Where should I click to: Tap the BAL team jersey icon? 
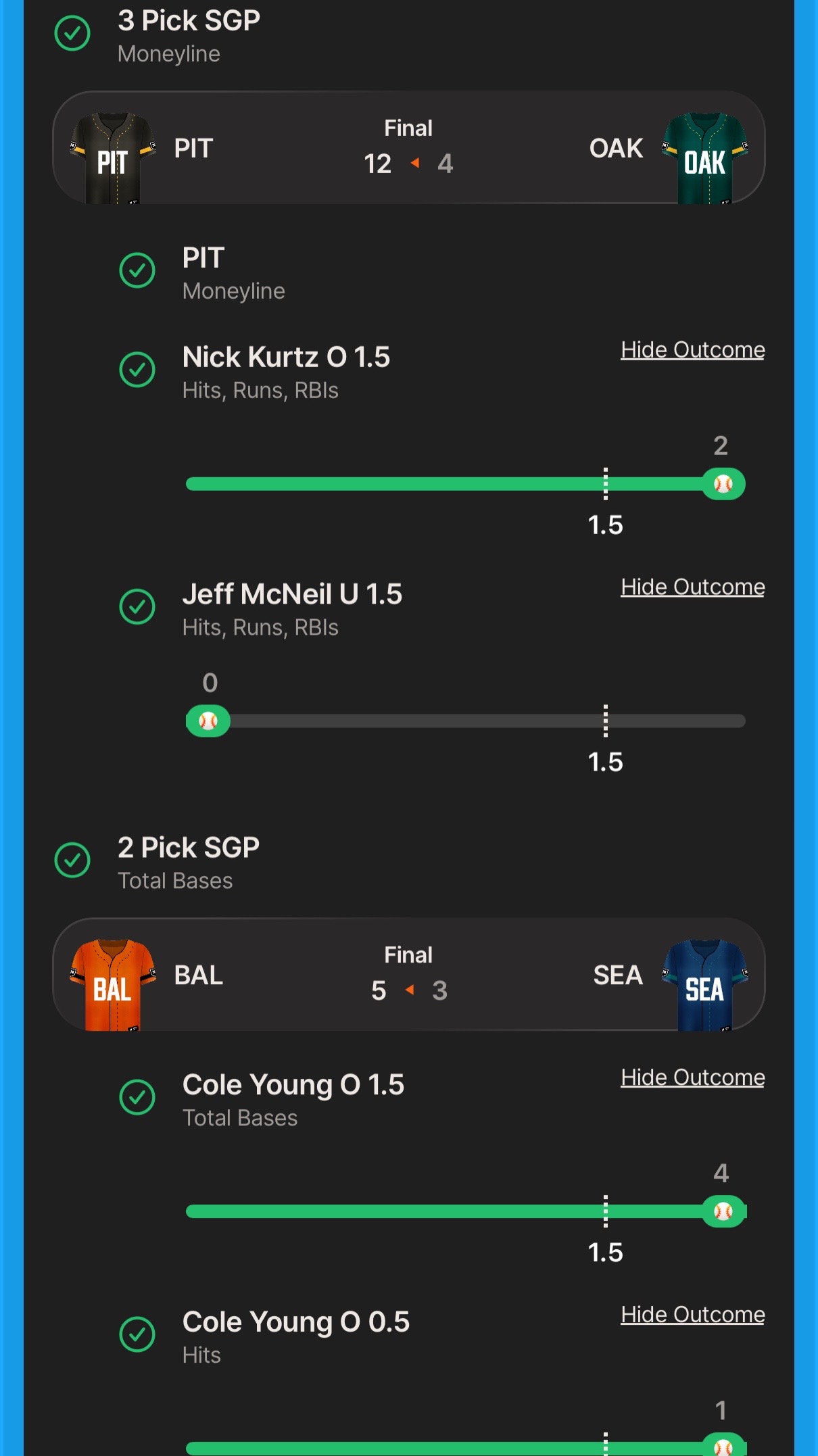point(112,985)
